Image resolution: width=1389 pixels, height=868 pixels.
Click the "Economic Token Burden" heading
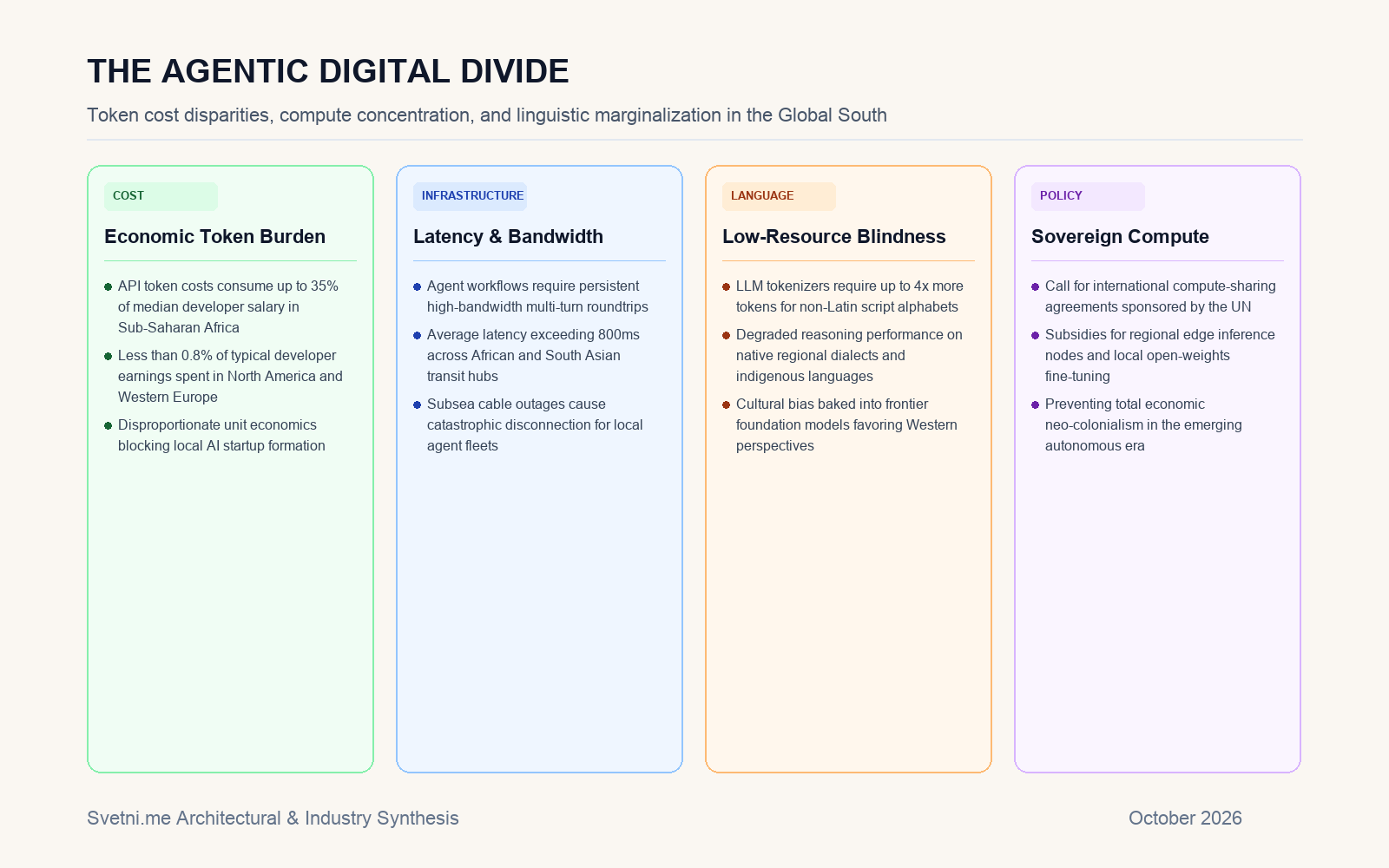215,236
